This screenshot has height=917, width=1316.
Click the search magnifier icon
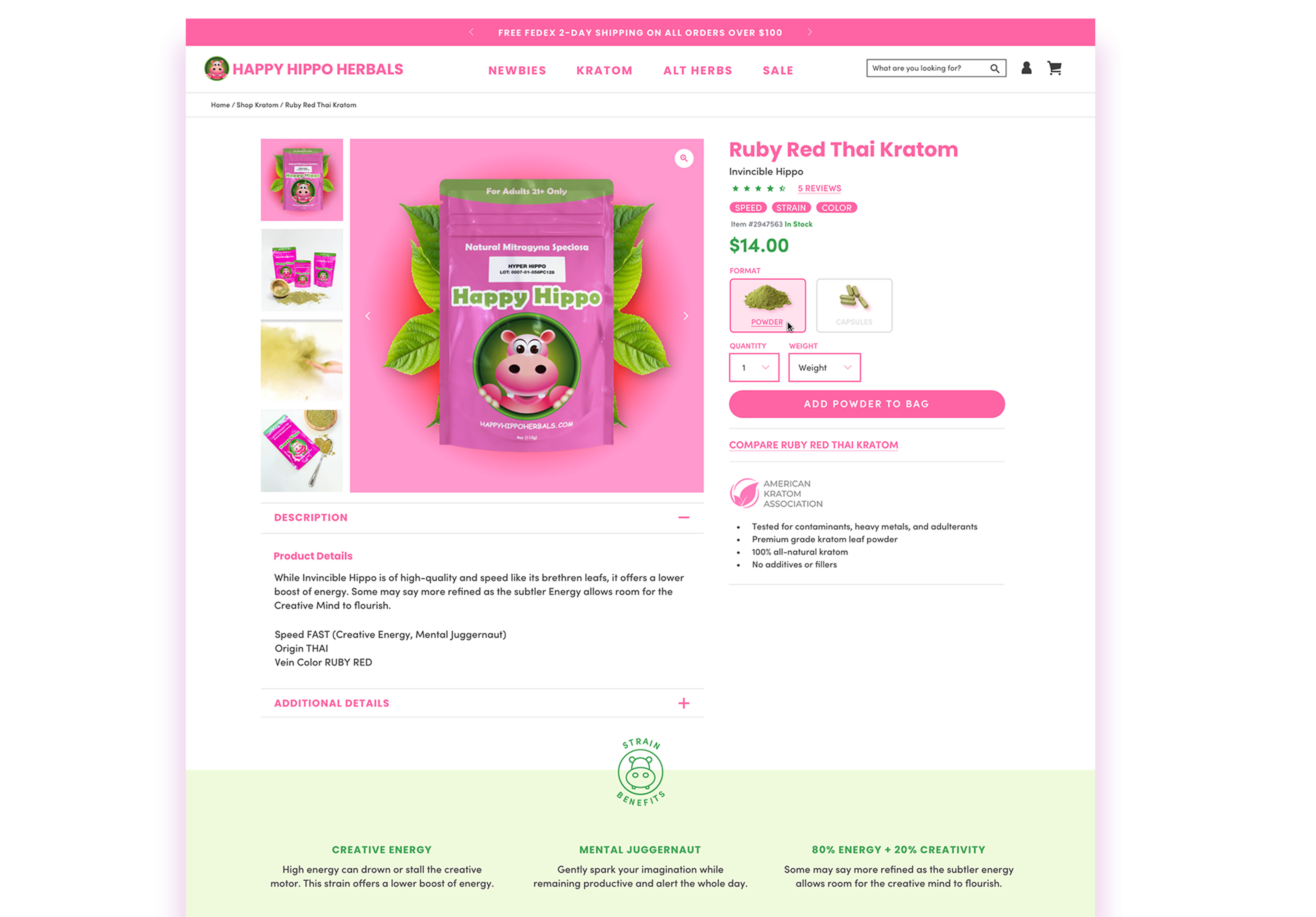coord(995,69)
